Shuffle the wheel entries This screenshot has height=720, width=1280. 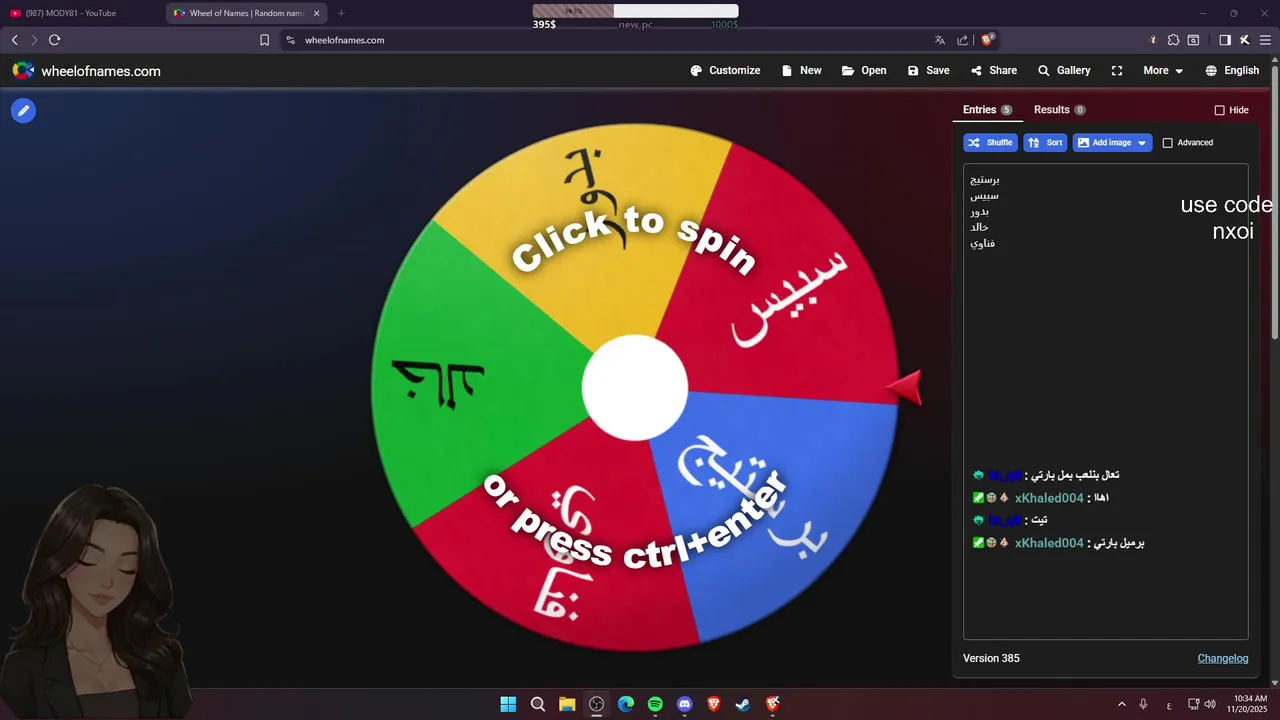(990, 143)
